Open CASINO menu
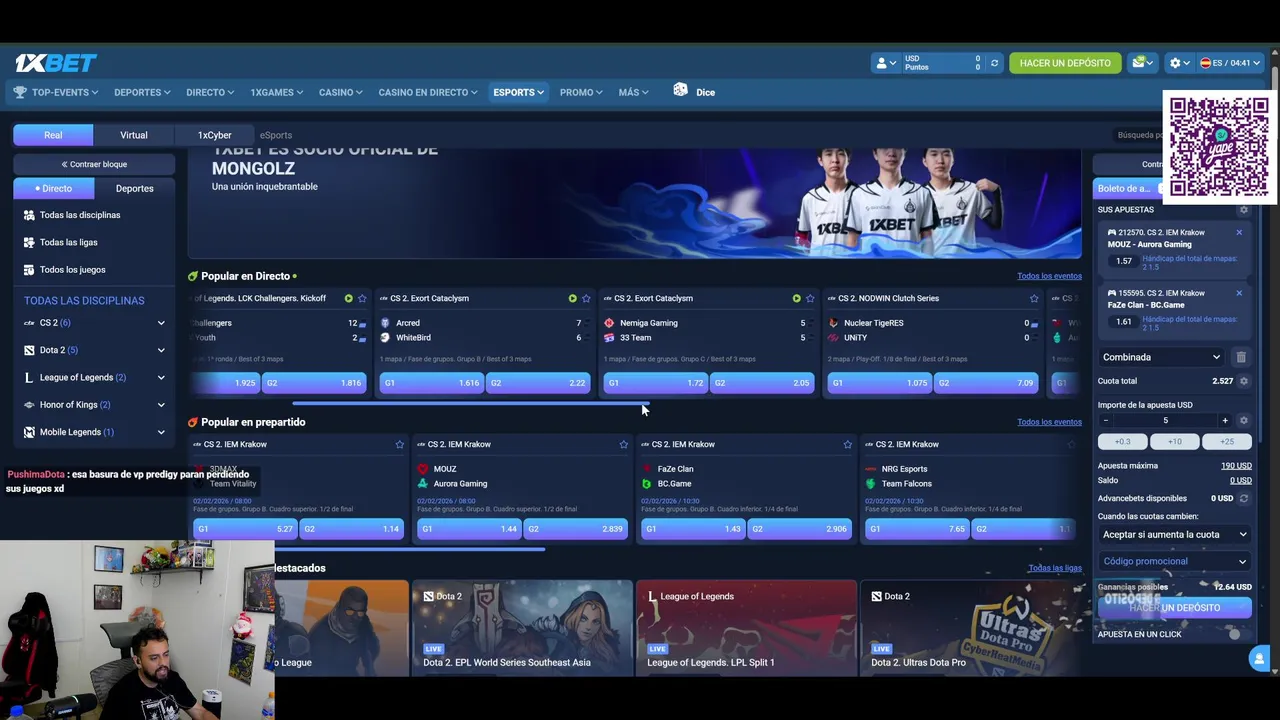 (x=341, y=92)
